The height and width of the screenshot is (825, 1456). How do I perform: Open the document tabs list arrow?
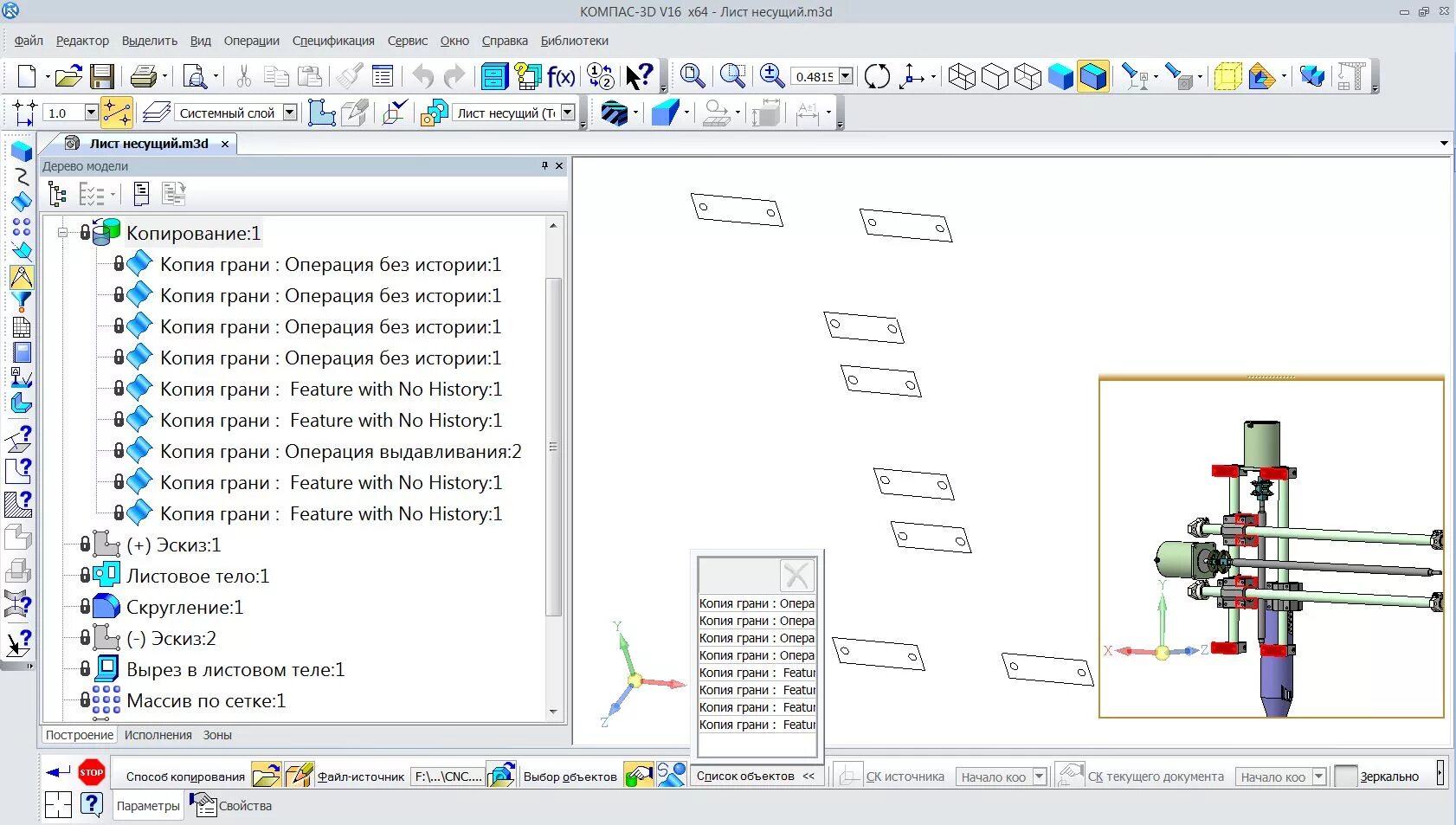click(1444, 143)
